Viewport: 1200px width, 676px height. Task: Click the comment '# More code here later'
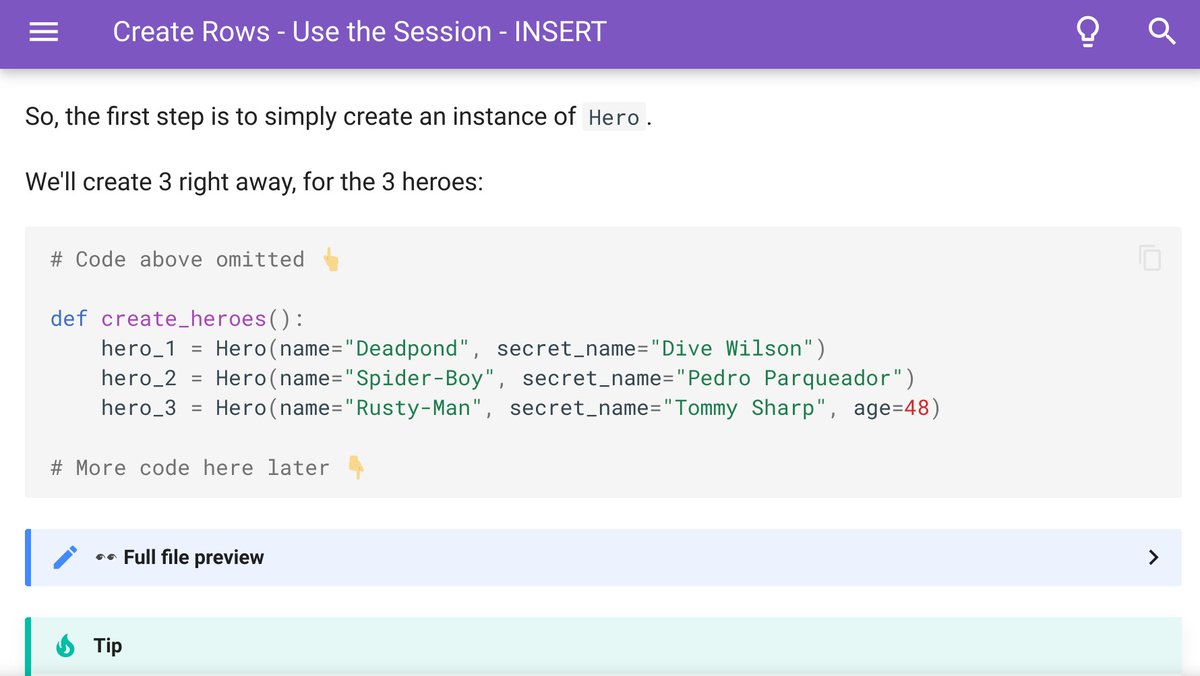coord(190,468)
